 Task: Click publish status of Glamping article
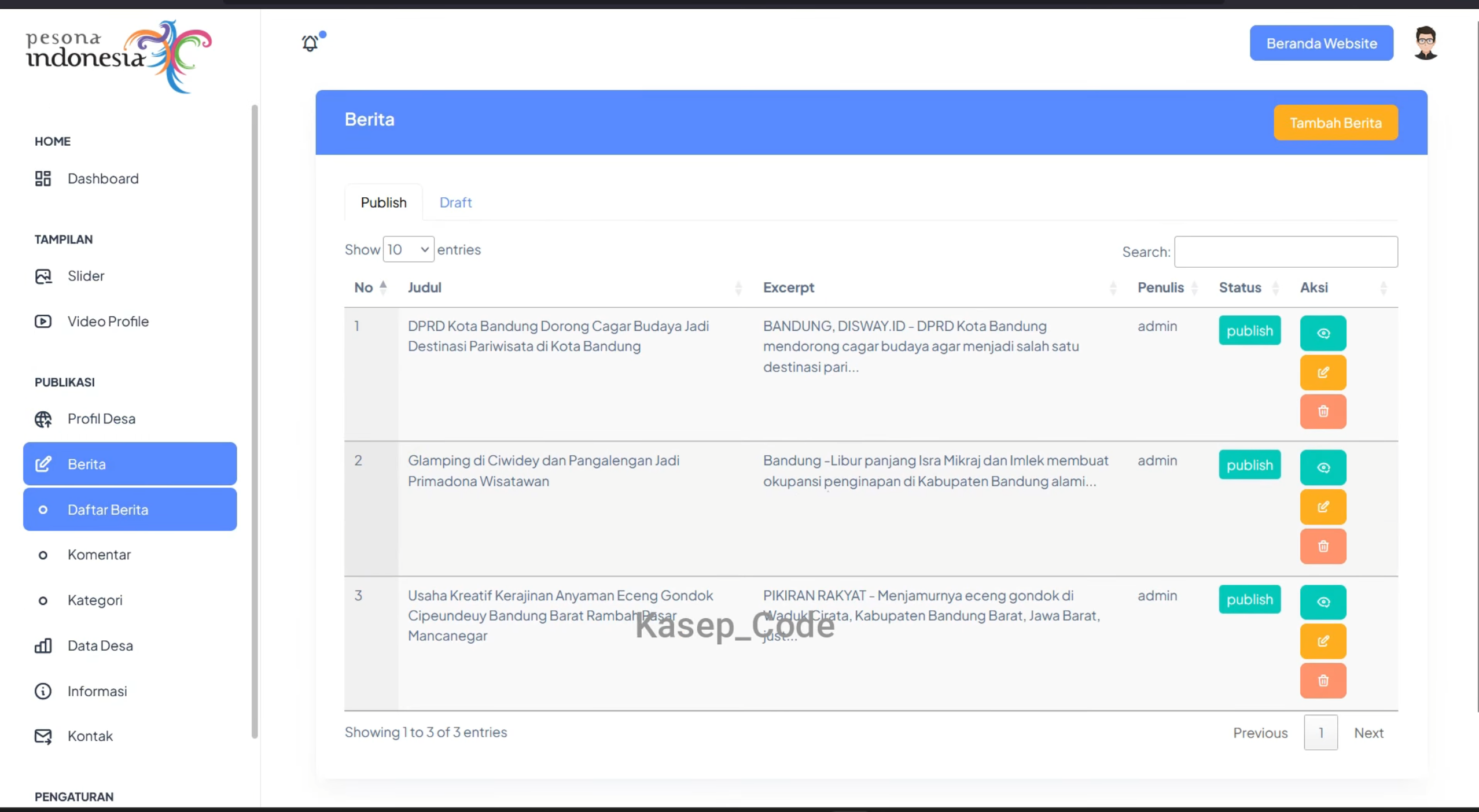click(x=1249, y=464)
